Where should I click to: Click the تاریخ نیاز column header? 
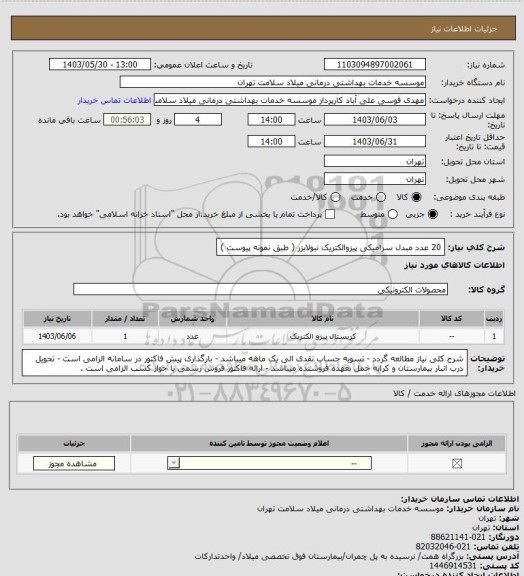[x=57, y=318]
